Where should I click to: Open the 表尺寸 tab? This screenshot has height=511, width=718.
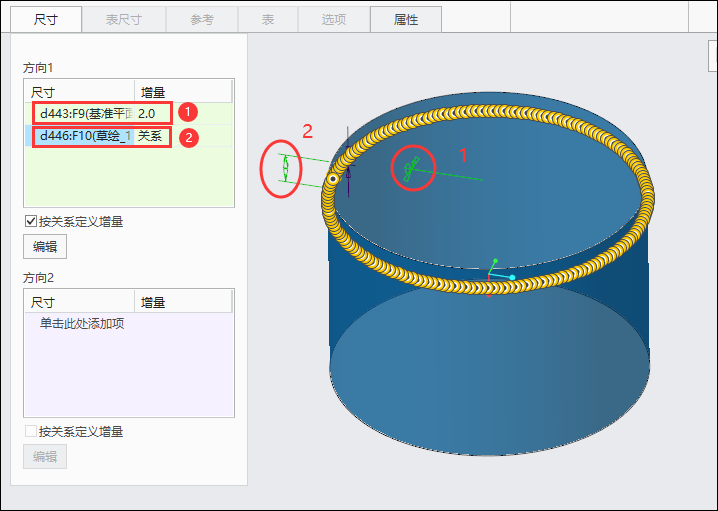pos(124,20)
